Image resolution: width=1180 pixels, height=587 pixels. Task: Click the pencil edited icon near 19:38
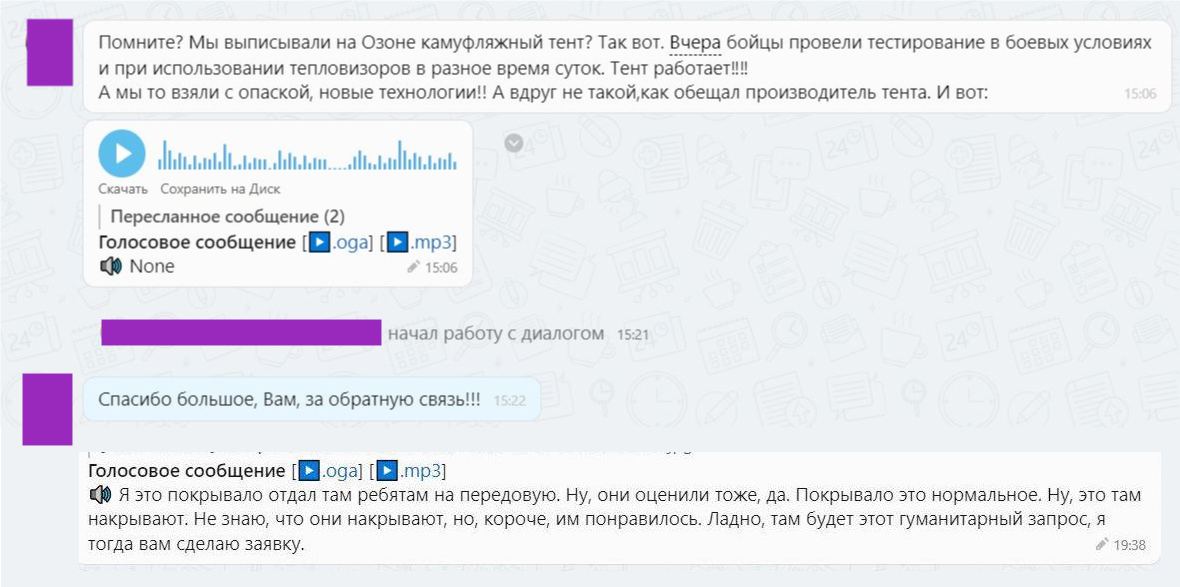coord(1102,545)
